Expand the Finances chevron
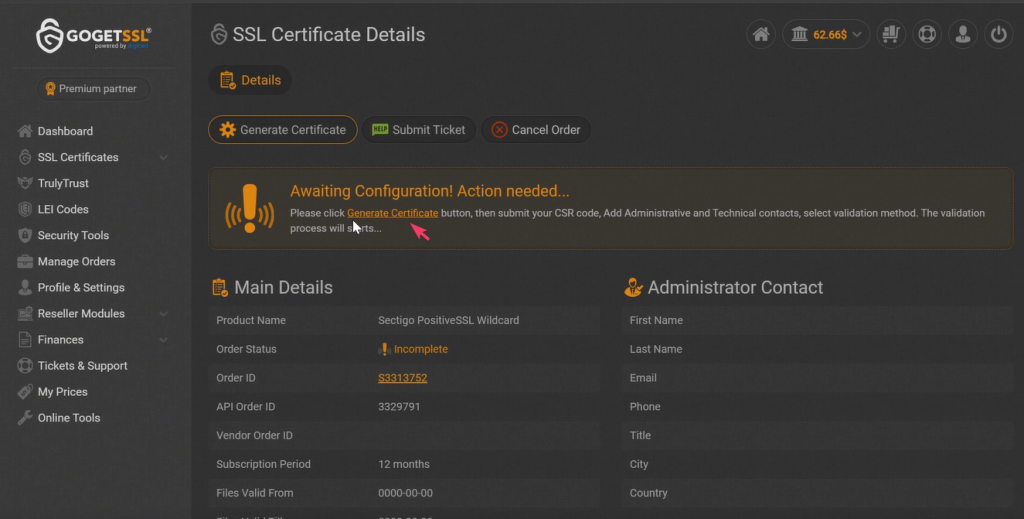This screenshot has width=1024, height=519. (163, 340)
